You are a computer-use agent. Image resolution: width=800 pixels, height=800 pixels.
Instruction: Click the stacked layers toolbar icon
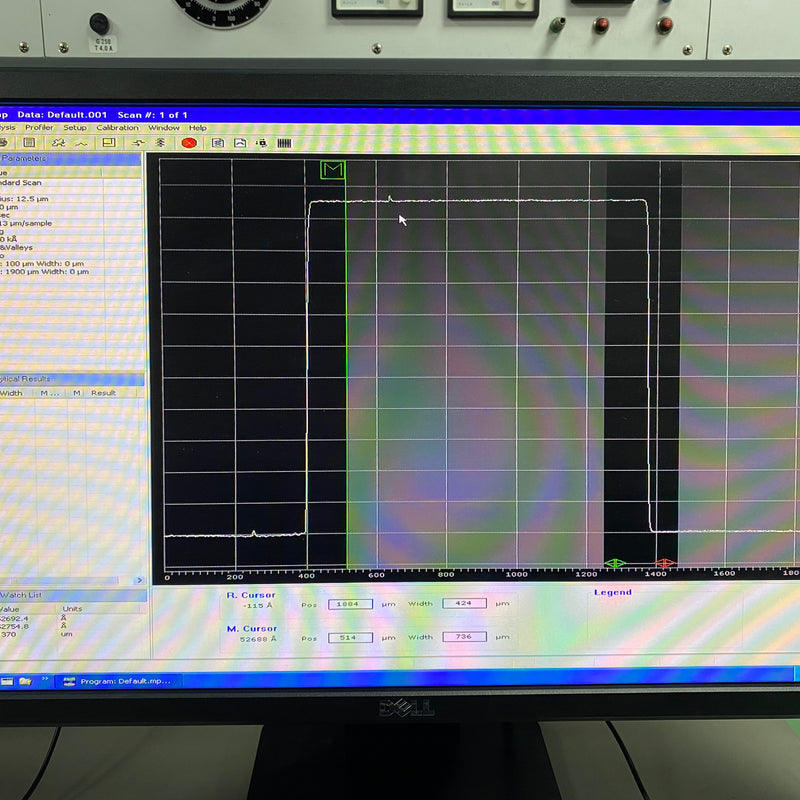tap(160, 143)
